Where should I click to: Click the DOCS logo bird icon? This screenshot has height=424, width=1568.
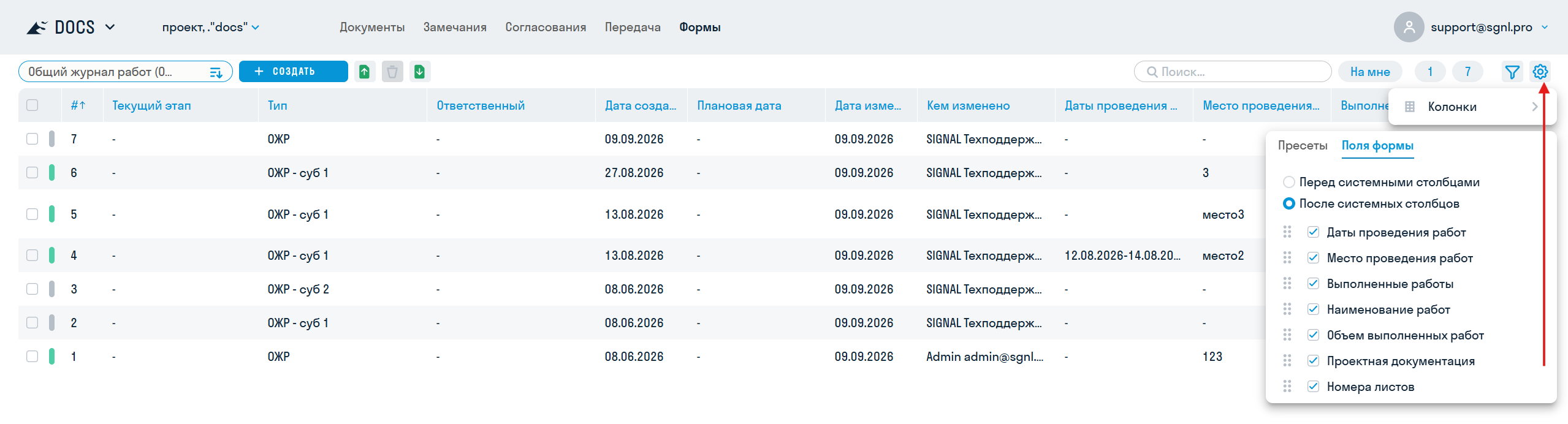[37, 28]
